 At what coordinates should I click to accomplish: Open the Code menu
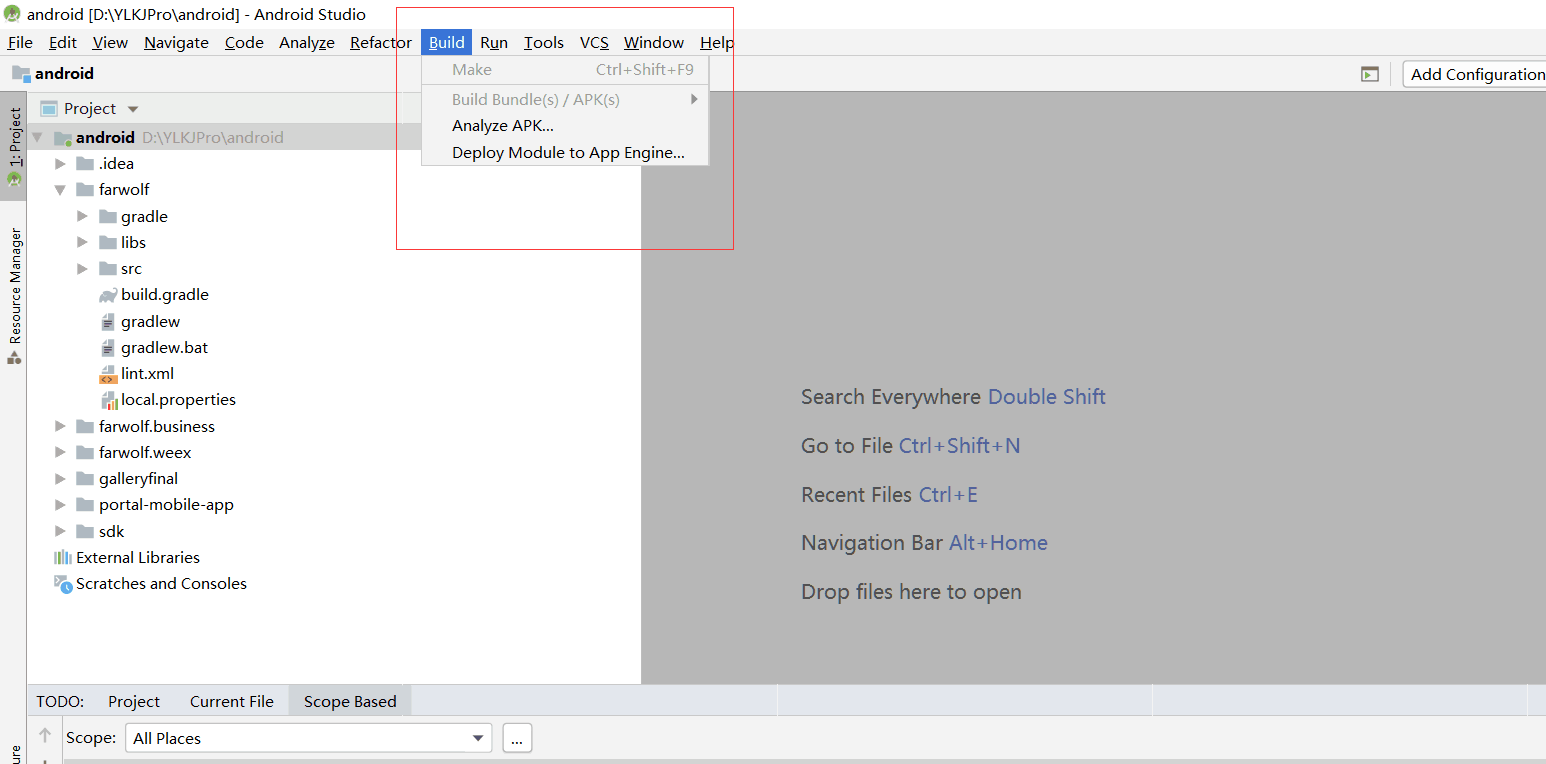pyautogui.click(x=244, y=42)
